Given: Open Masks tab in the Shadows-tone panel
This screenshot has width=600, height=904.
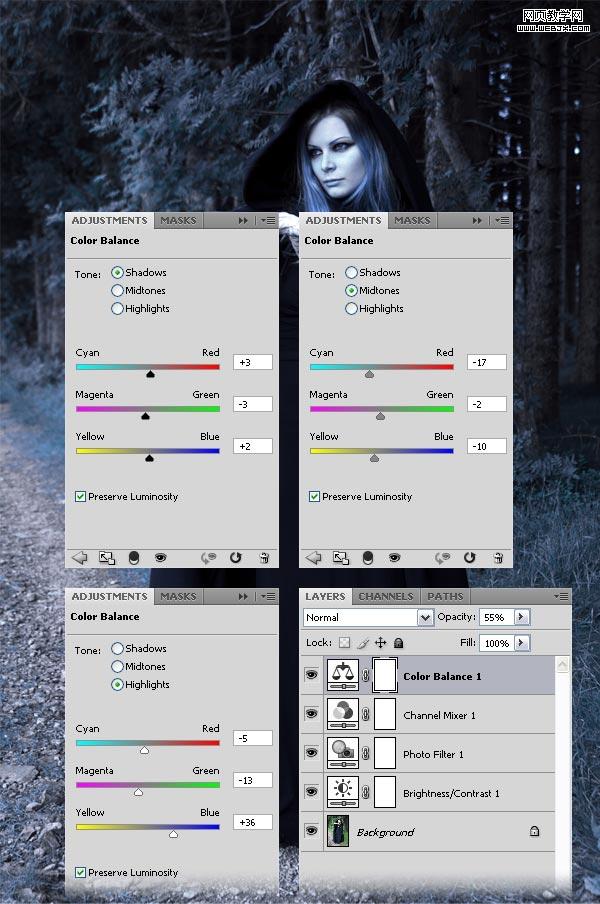Looking at the screenshot, I should coord(178,220).
